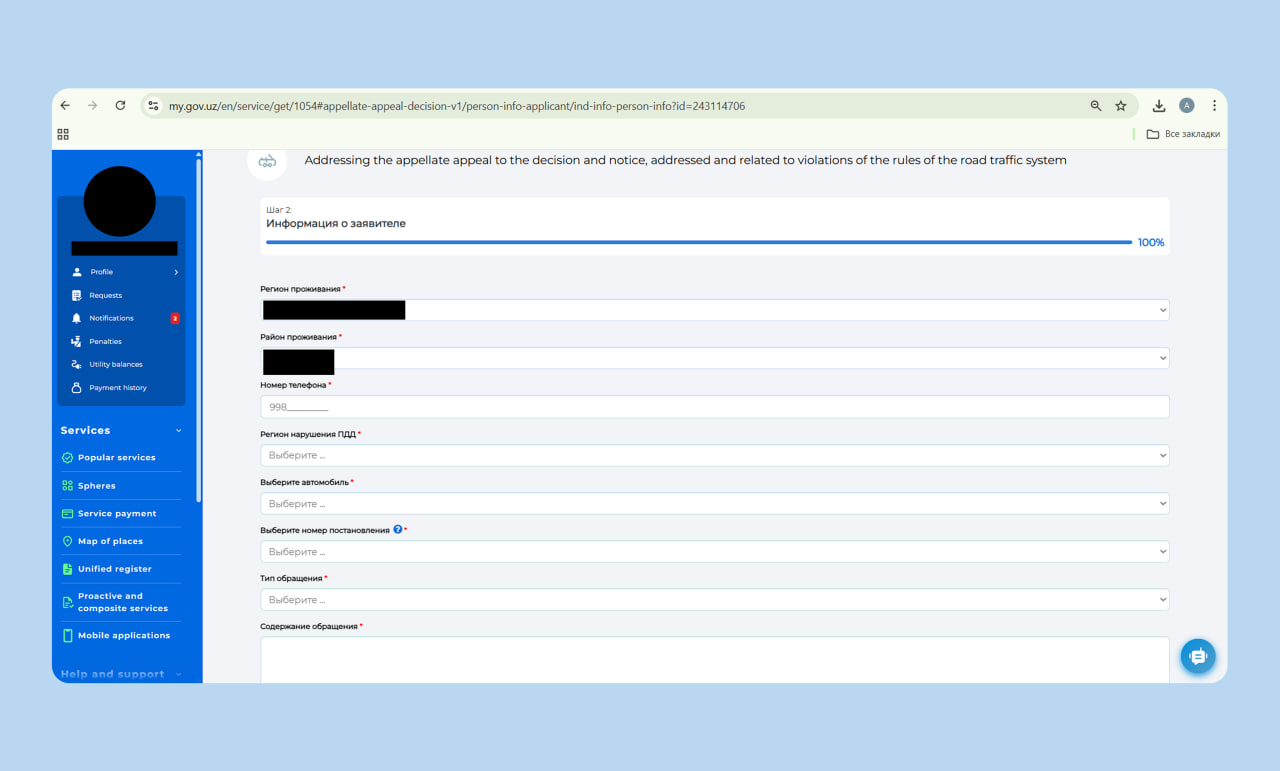1280x771 pixels.
Task: Open the Регион нарушения ПДД dropdown
Action: tap(714, 456)
